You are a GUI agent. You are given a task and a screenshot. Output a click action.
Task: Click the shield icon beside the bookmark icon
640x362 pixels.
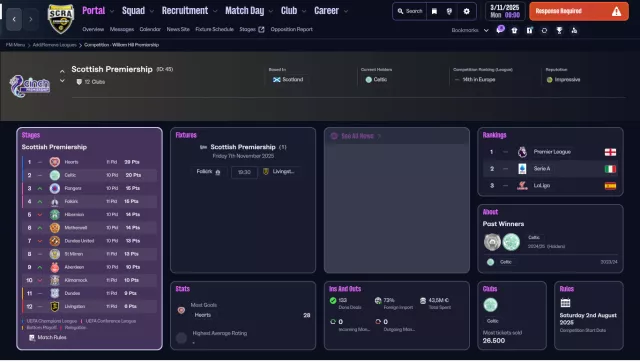tap(449, 11)
